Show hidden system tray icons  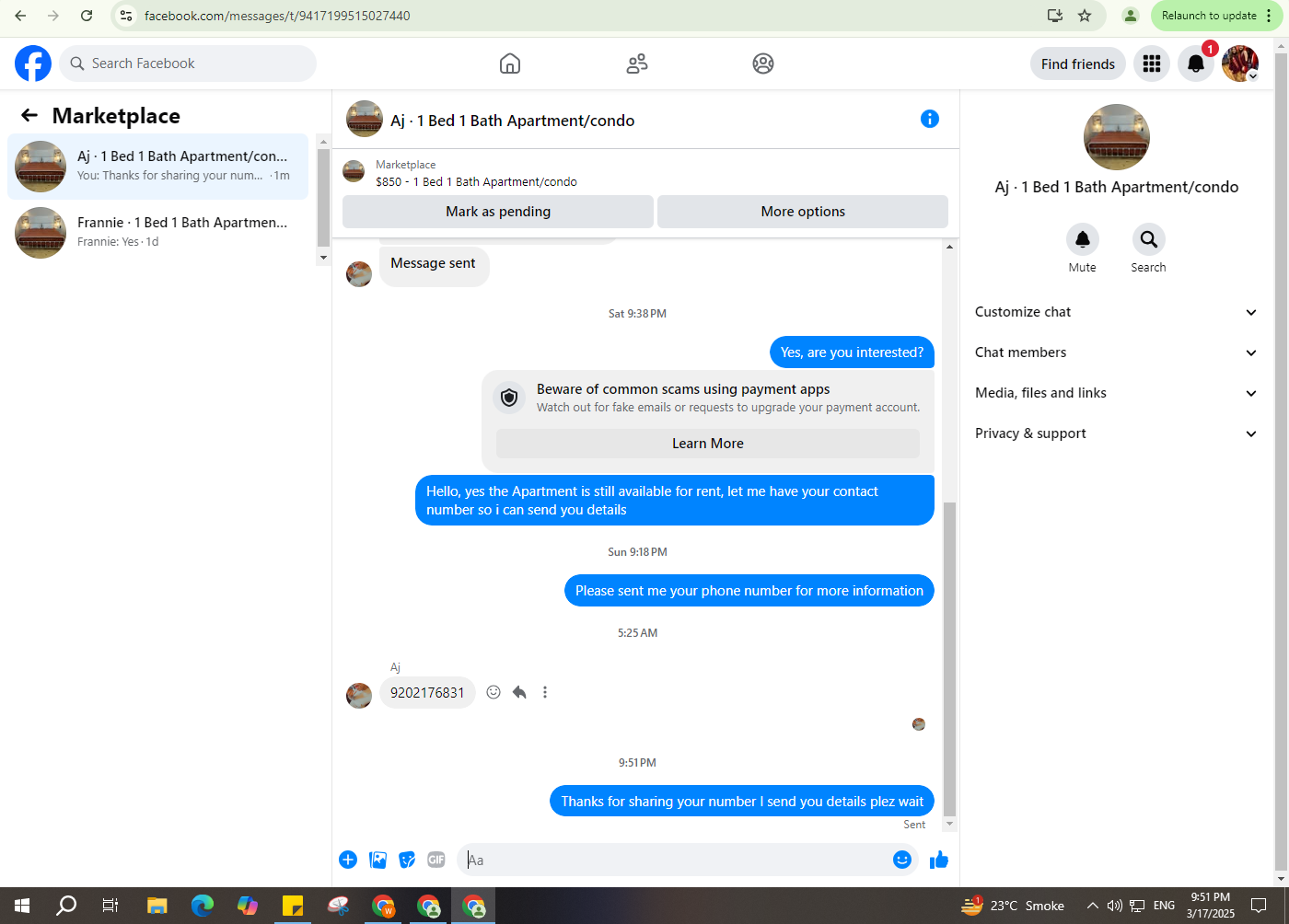1093,906
